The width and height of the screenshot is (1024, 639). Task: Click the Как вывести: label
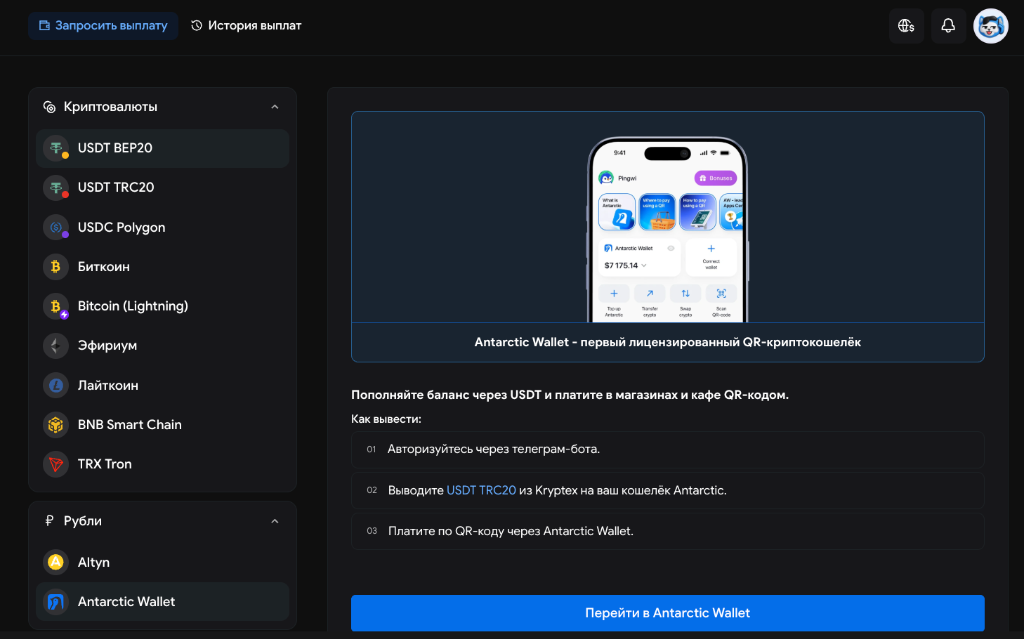386,419
